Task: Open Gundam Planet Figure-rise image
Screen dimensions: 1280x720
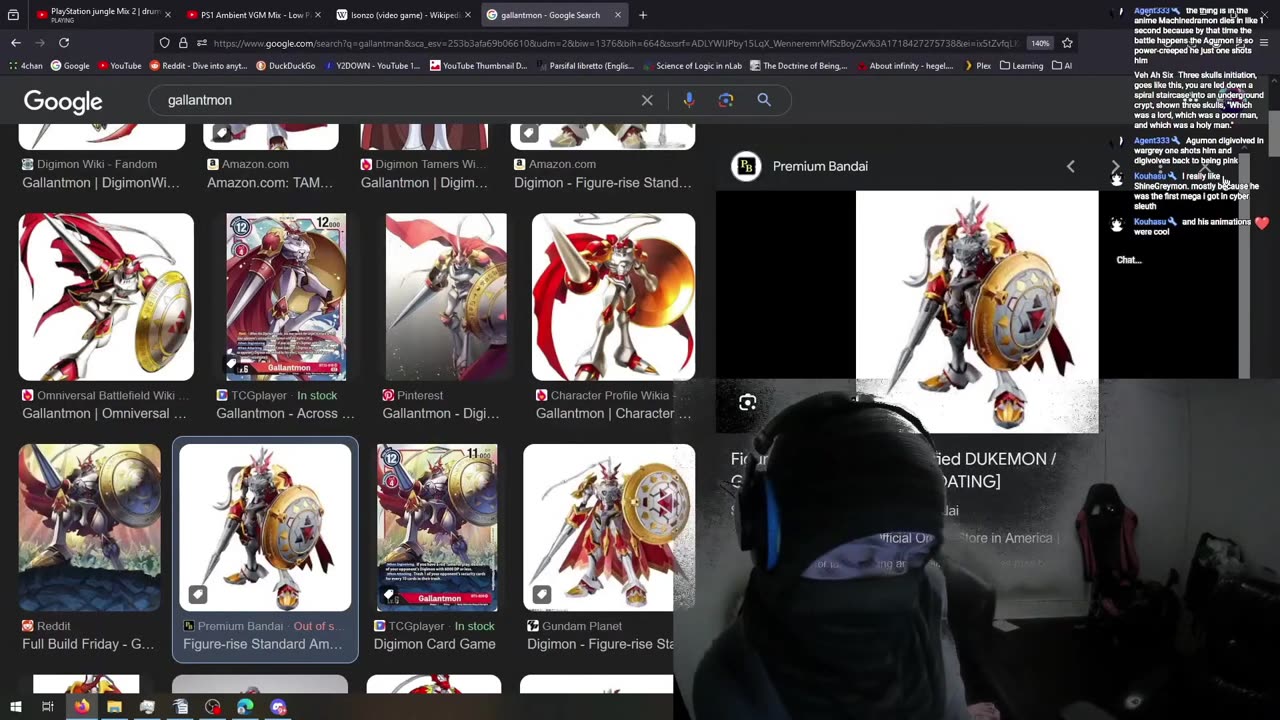Action: click(x=609, y=527)
